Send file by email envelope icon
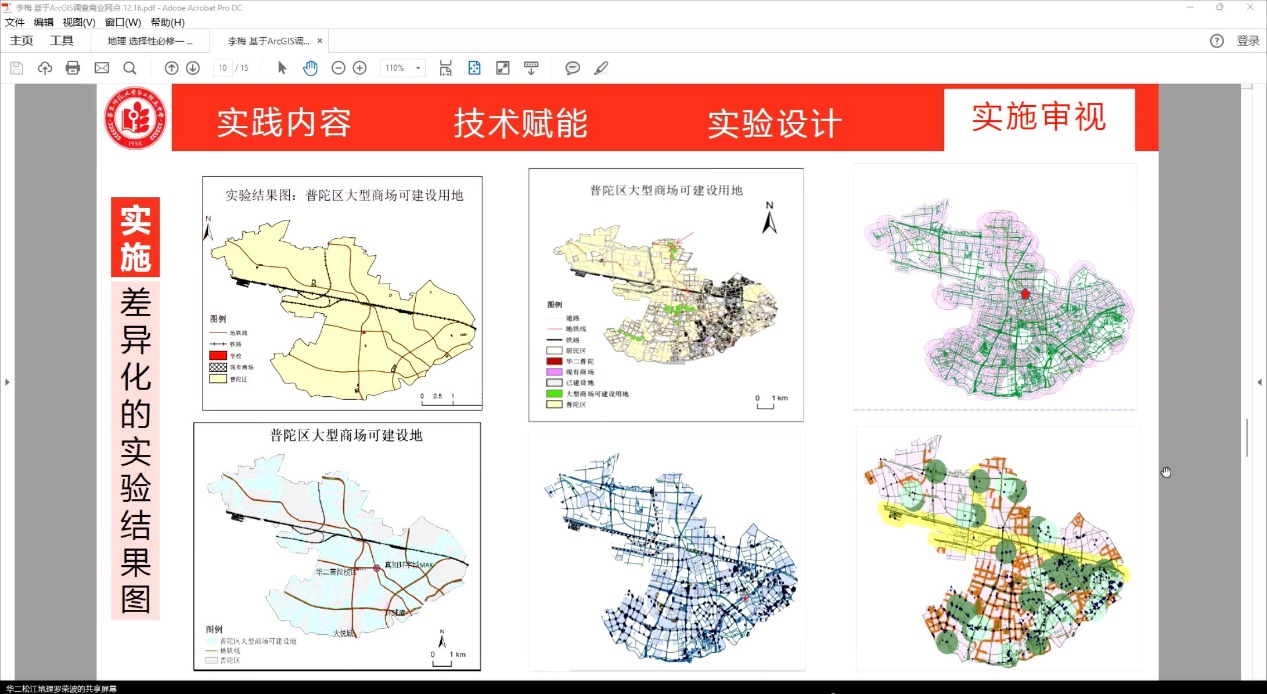This screenshot has height=694, width=1267. 101,68
